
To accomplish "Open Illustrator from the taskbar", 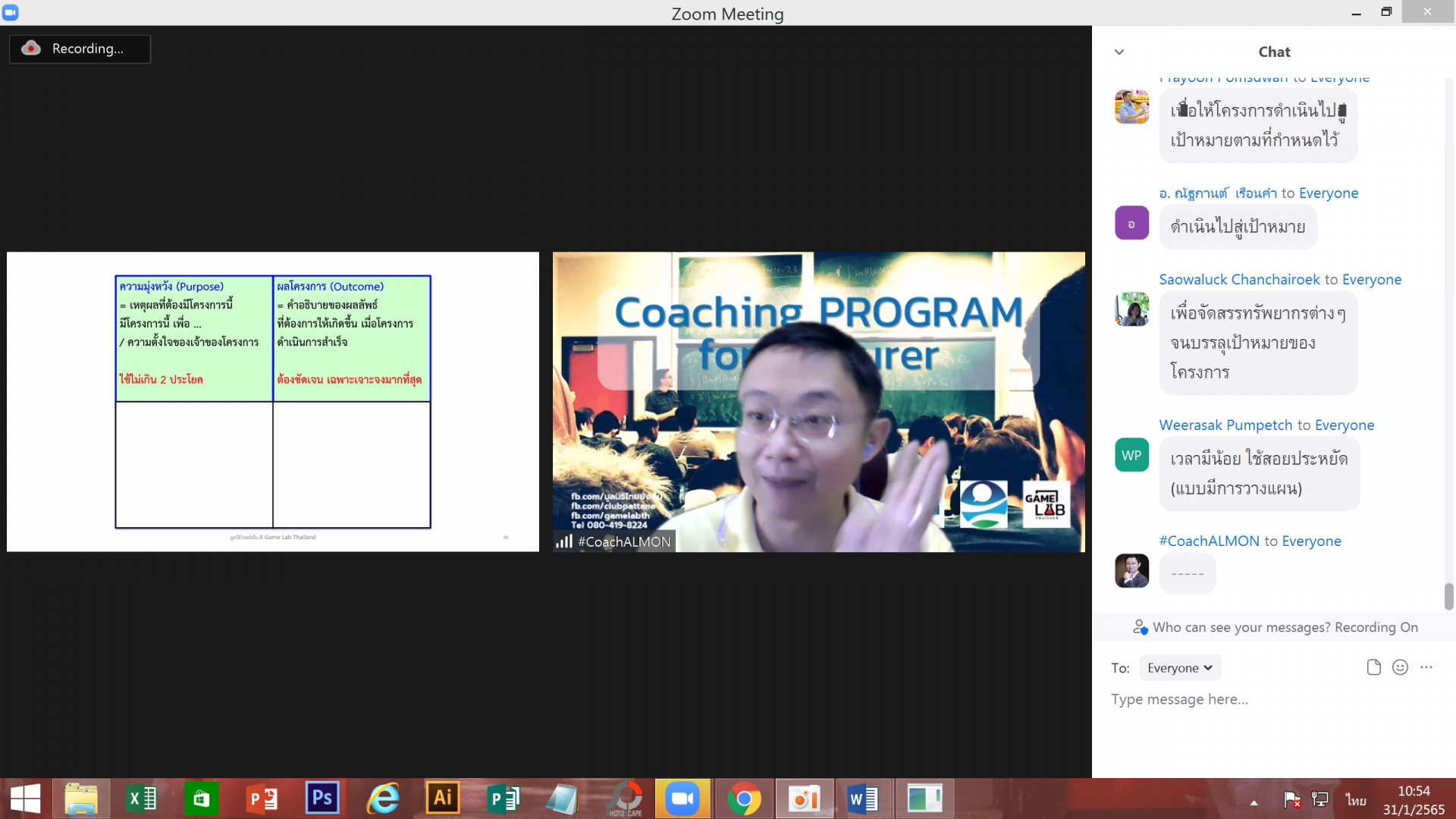I will pyautogui.click(x=442, y=799).
